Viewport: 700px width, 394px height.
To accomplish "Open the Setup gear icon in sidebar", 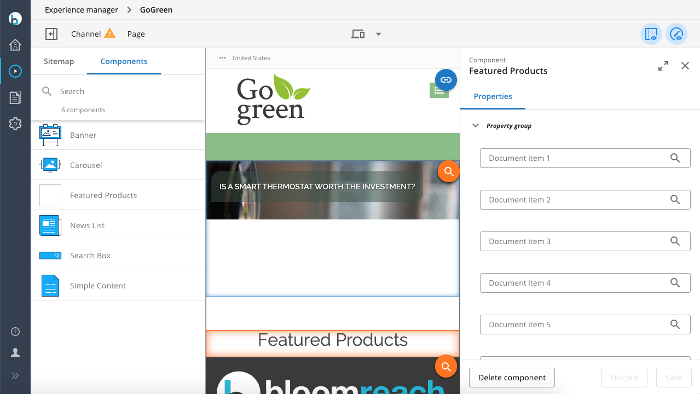I will pyautogui.click(x=15, y=124).
